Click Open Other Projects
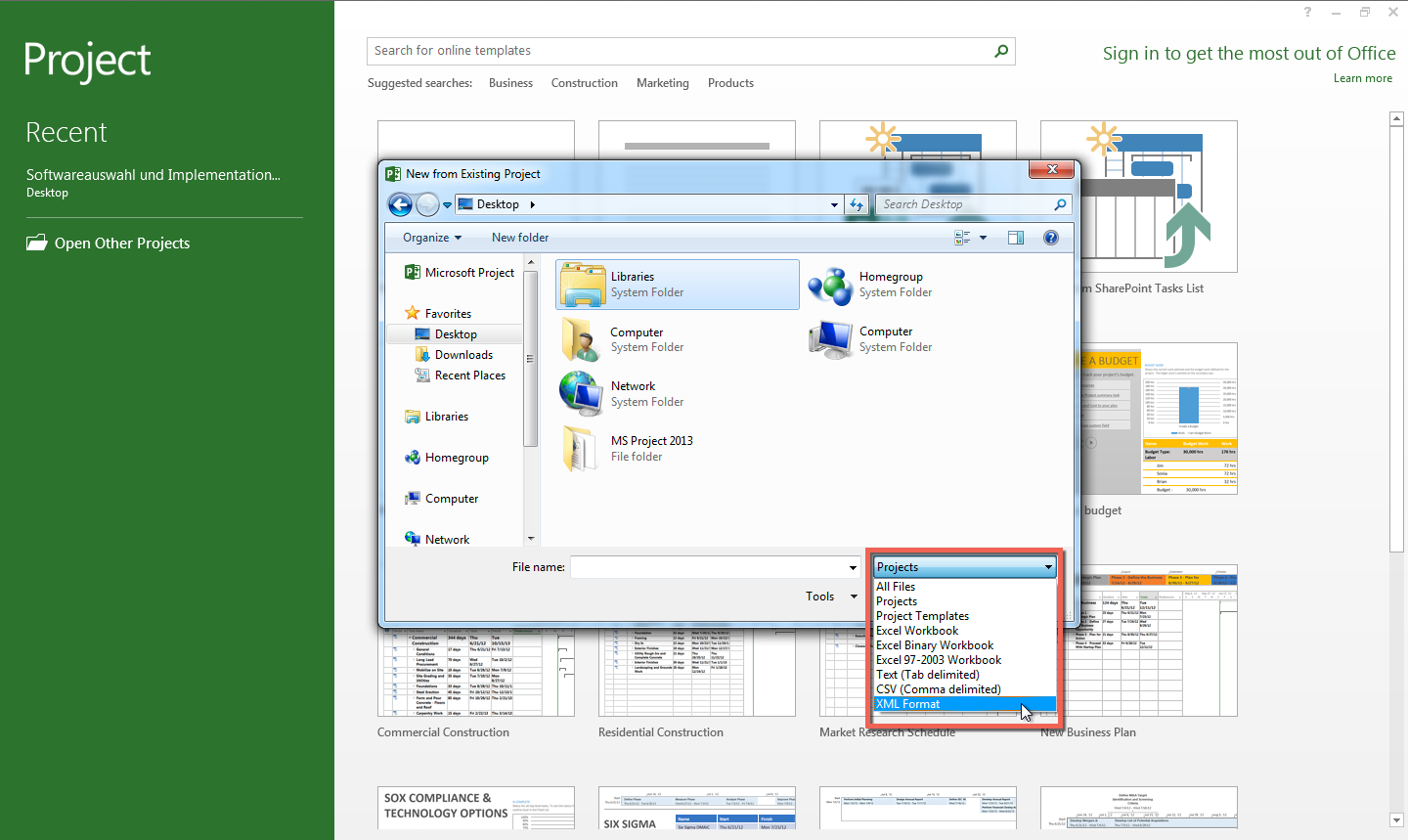Viewport: 1408px width, 840px height. pos(120,243)
